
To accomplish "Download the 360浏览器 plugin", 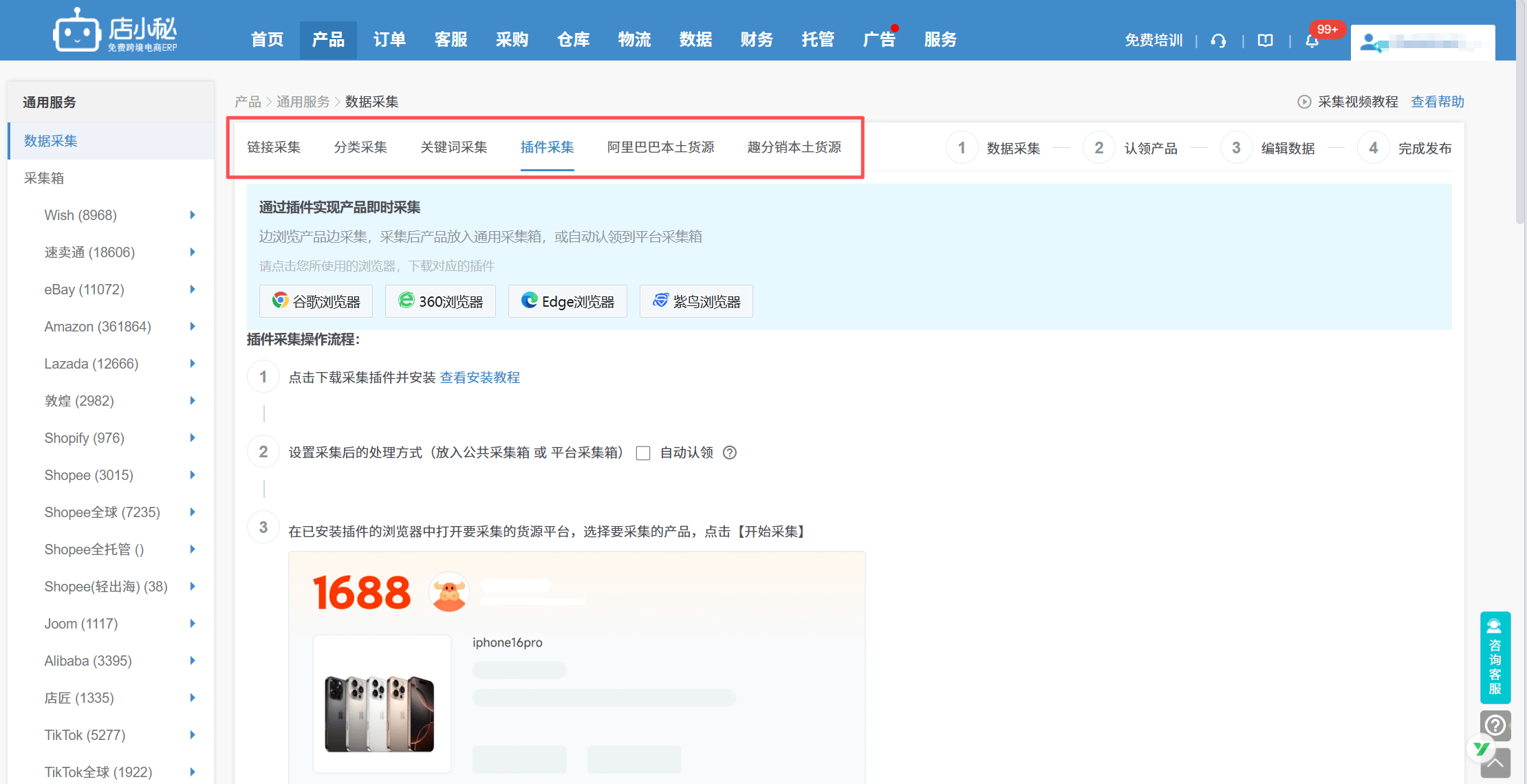I will 440,301.
